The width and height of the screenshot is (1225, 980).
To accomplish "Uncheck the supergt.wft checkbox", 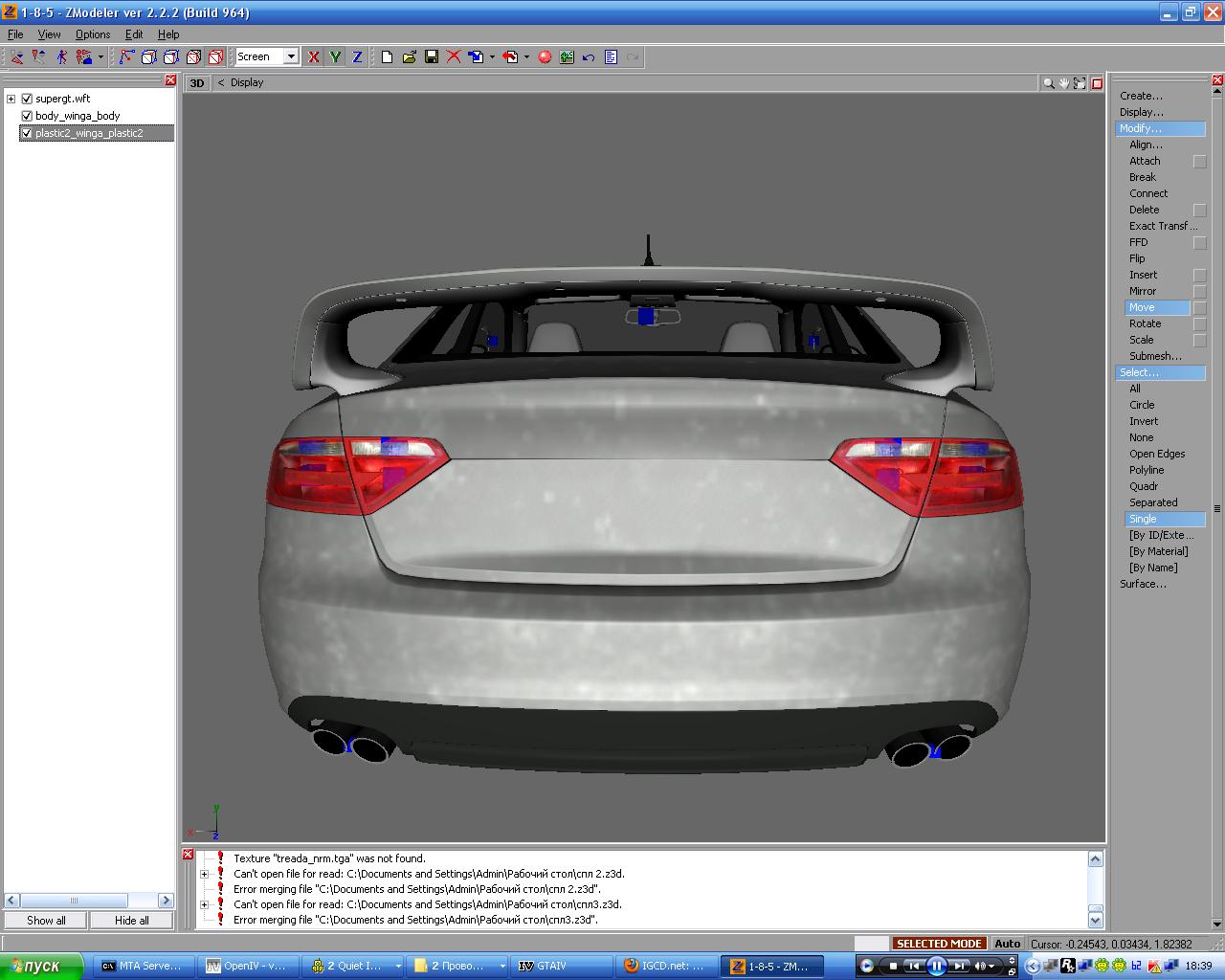I will 27,99.
